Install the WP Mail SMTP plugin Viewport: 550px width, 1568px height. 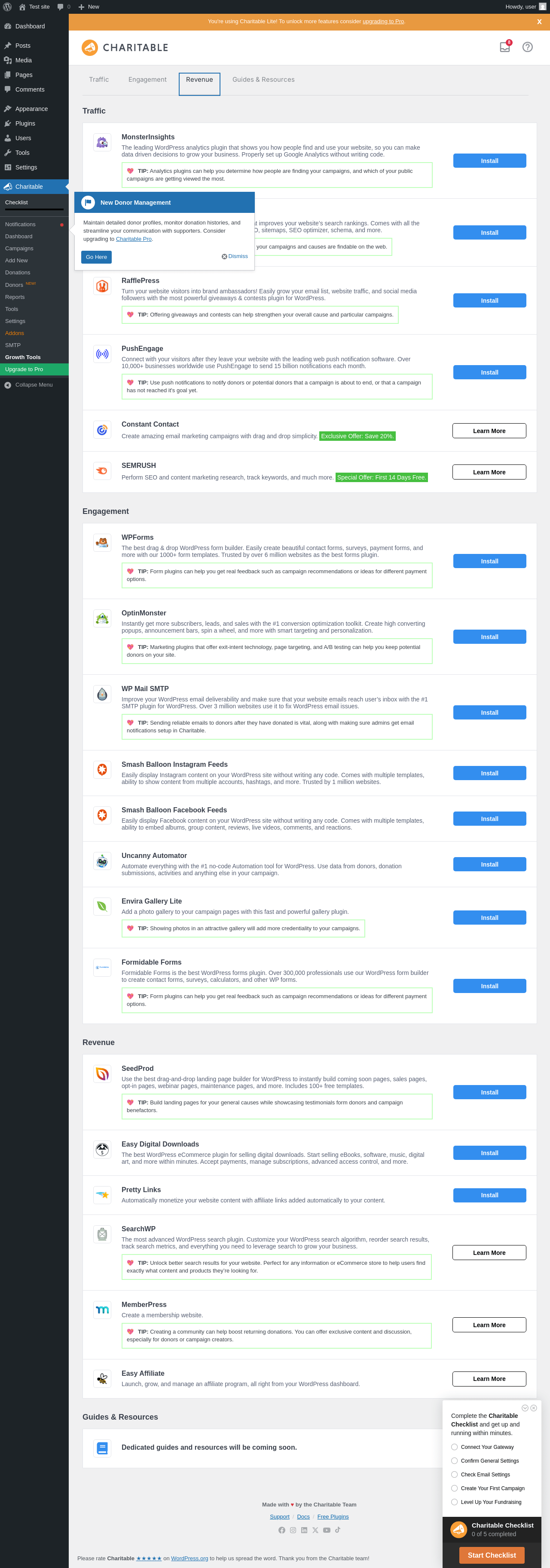pos(489,712)
